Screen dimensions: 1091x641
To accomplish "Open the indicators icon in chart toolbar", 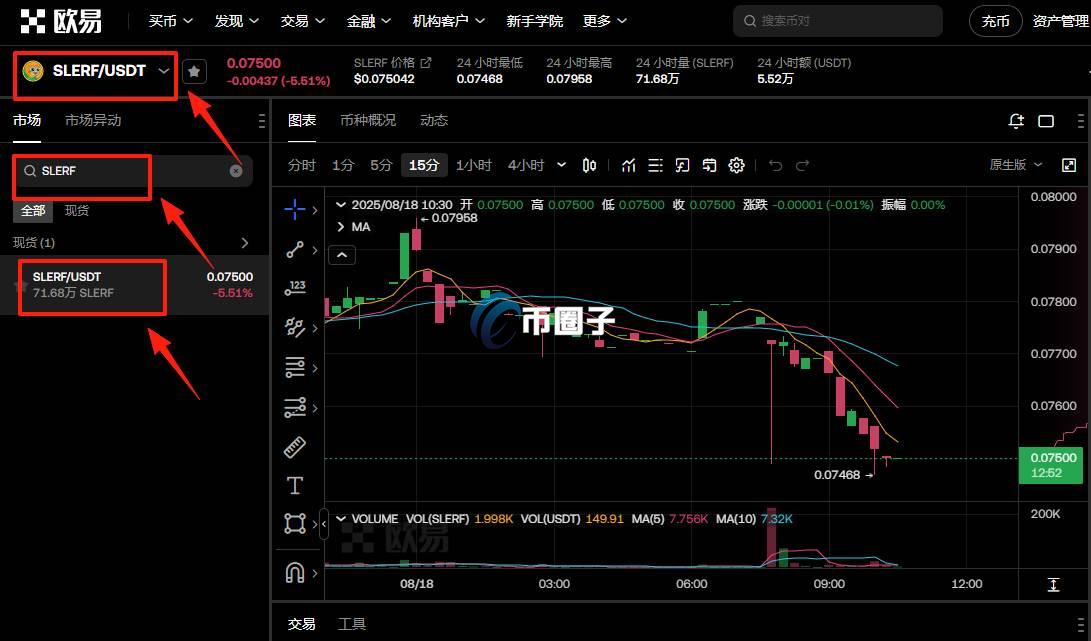I will coord(629,165).
